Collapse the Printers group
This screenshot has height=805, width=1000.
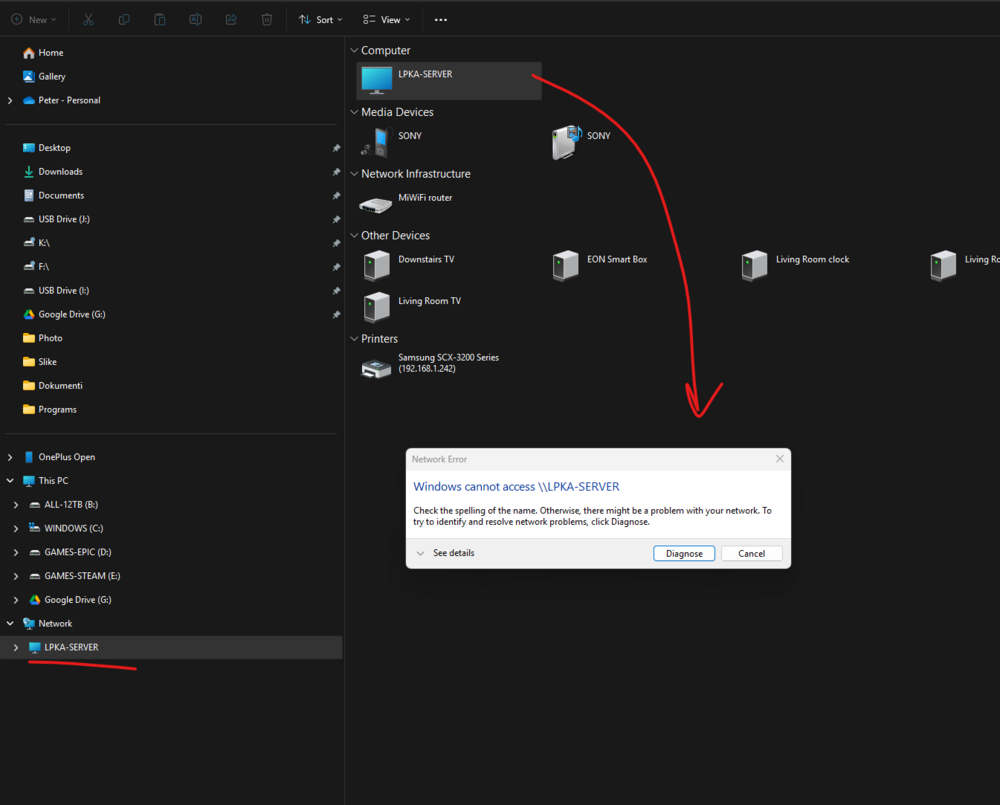click(x=354, y=339)
